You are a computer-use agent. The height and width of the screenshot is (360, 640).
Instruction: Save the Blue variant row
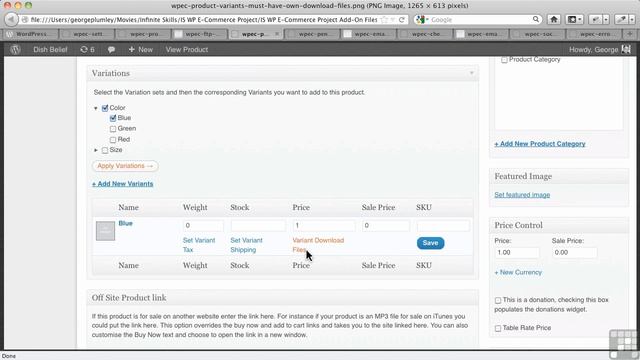coord(430,243)
